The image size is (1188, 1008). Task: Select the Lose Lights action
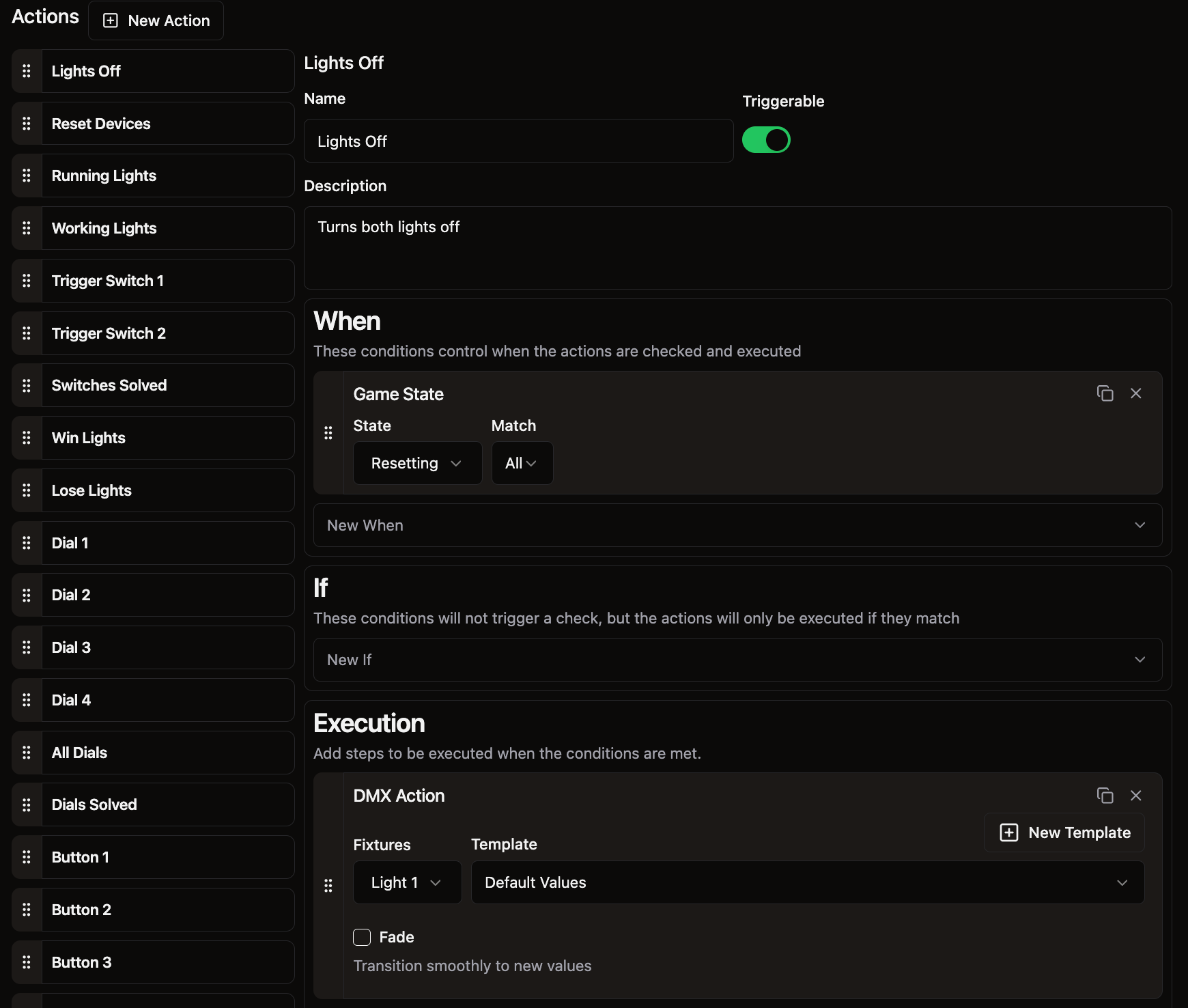(167, 490)
